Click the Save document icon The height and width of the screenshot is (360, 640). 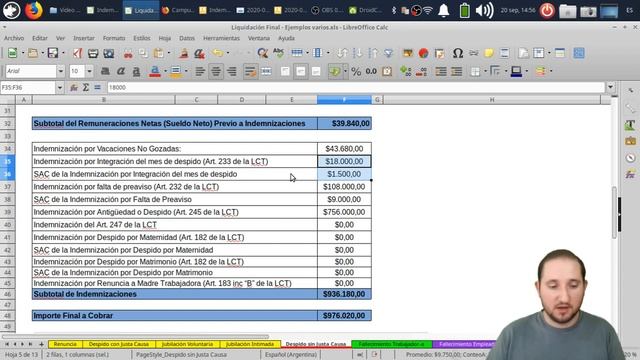coord(53,53)
